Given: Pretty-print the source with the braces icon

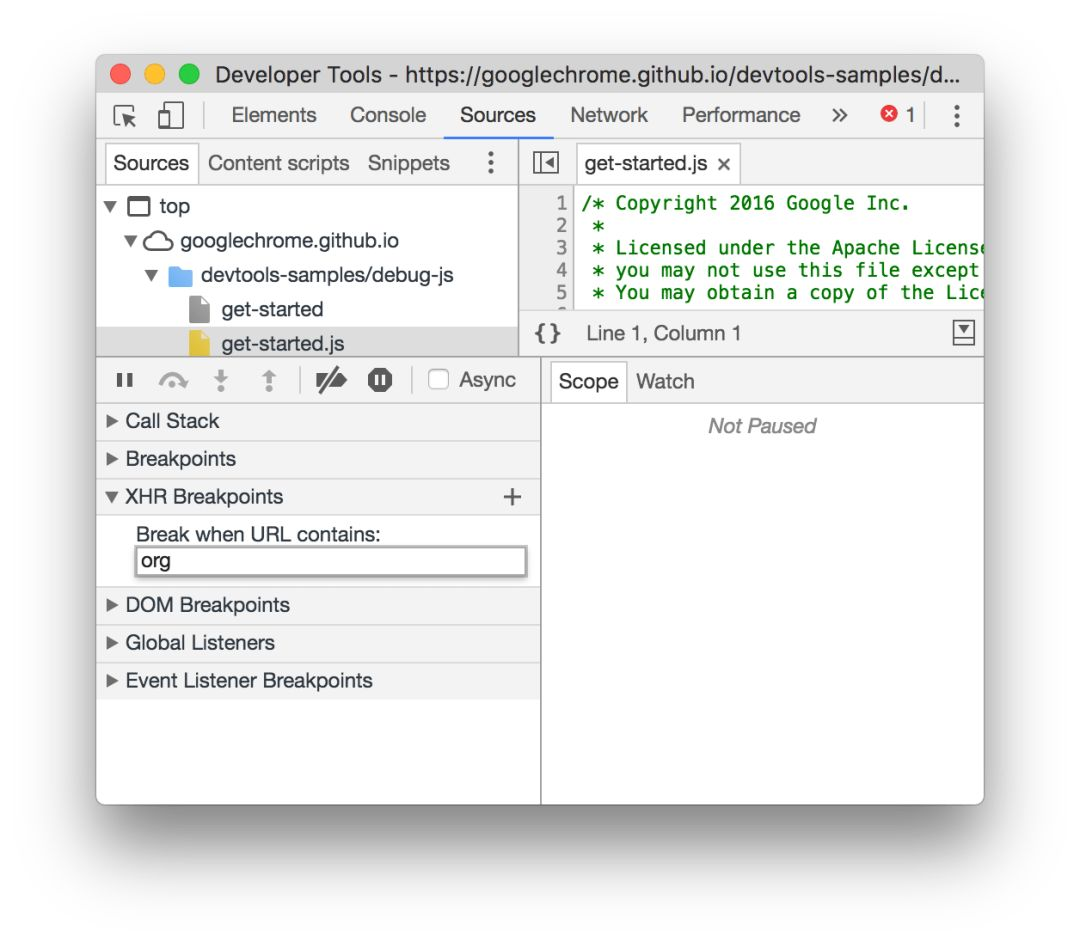Looking at the screenshot, I should click(548, 333).
